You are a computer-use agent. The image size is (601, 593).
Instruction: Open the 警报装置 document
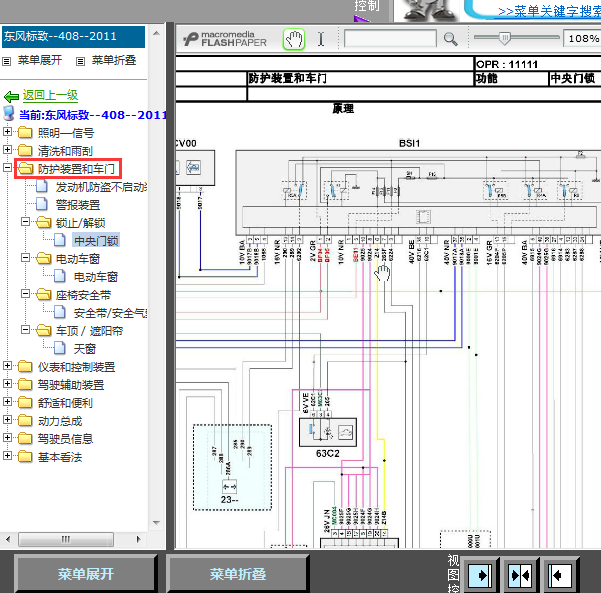(x=78, y=205)
